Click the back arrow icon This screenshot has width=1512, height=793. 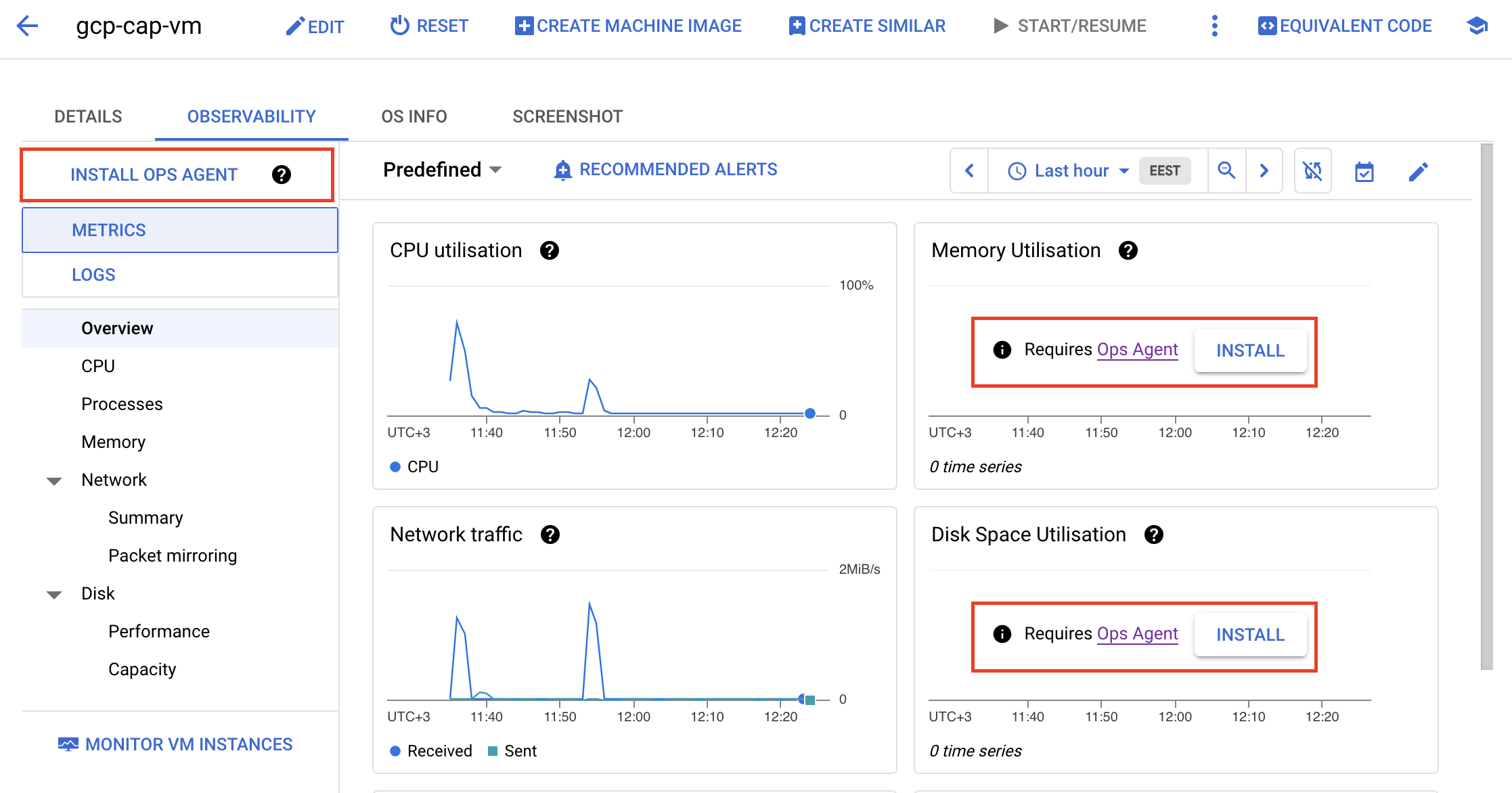[x=27, y=26]
